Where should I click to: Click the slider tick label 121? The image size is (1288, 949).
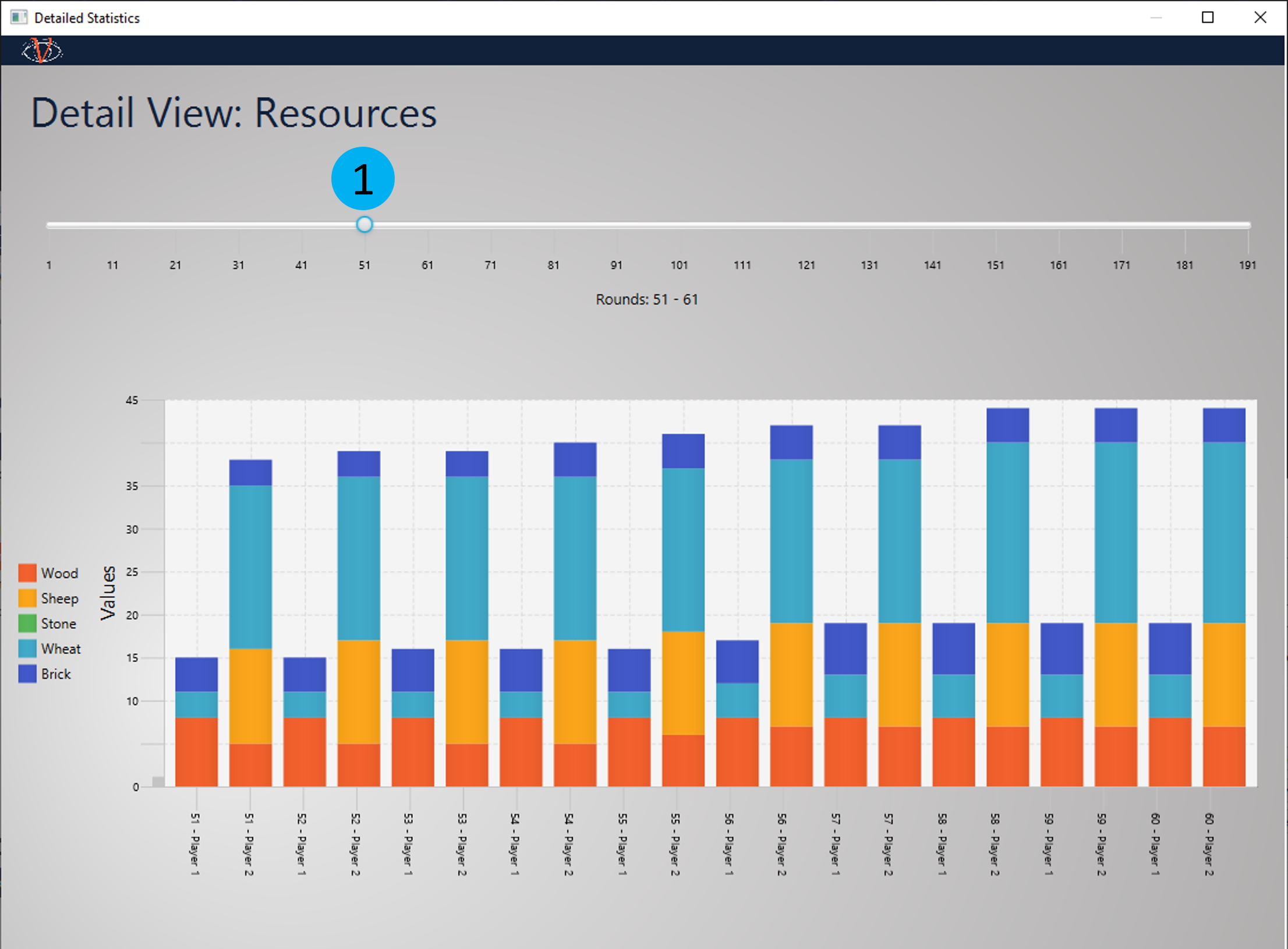[806, 265]
